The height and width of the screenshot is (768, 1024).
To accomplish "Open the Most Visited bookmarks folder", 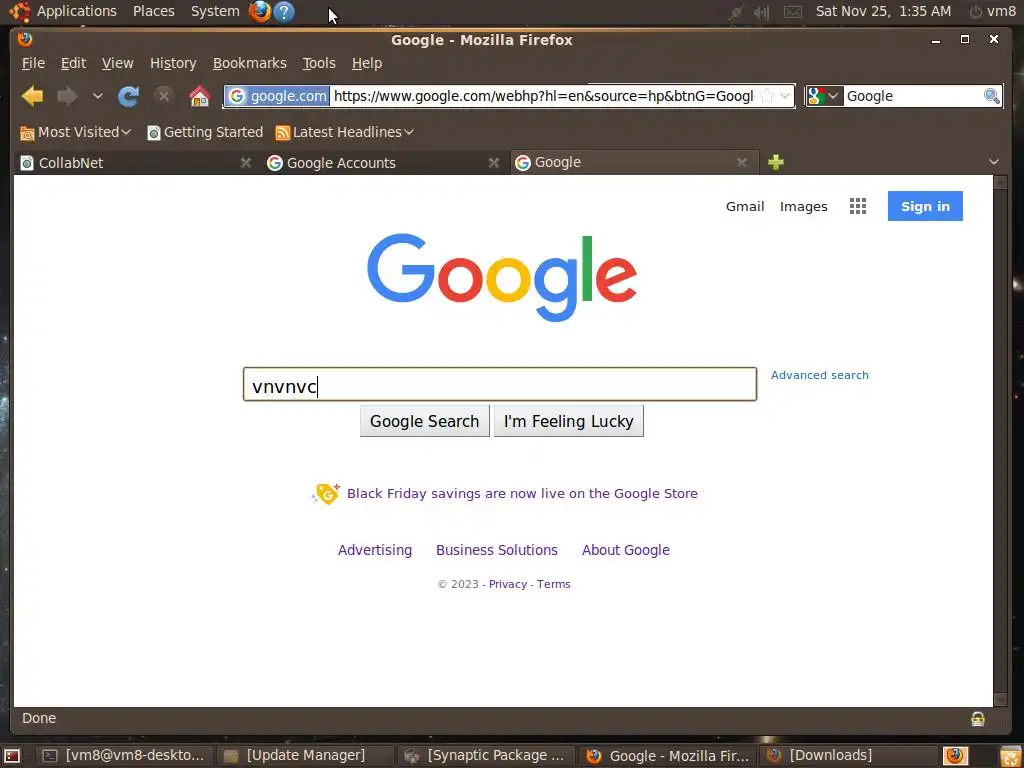I will [x=76, y=133].
